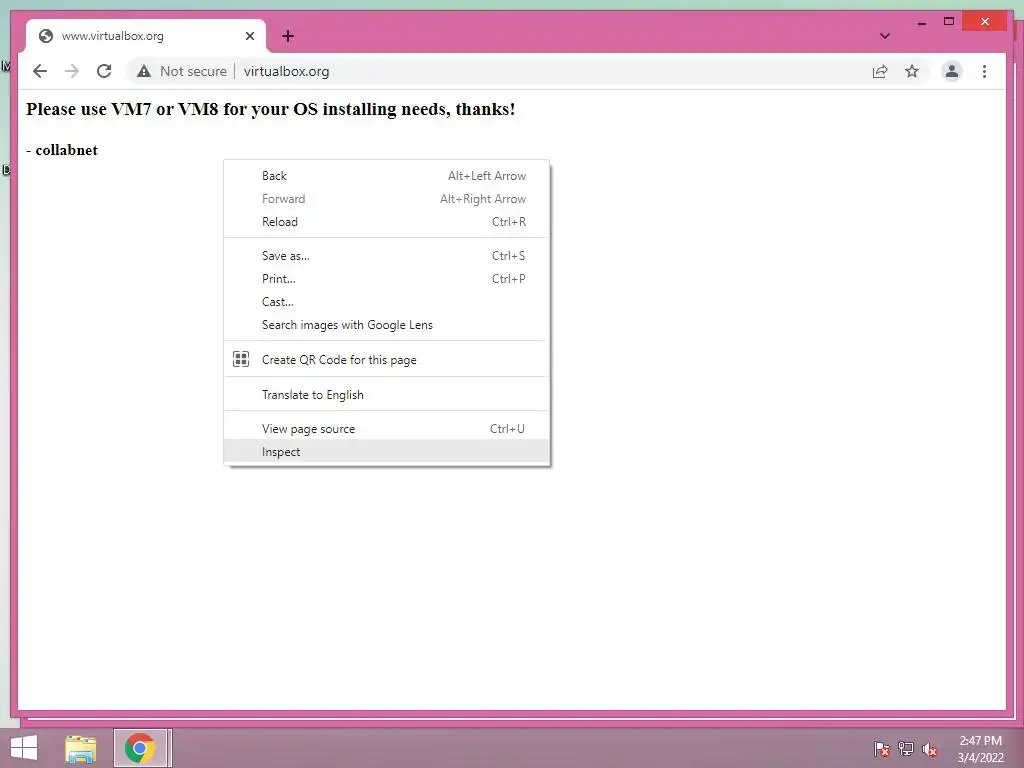Click the '- collabnet' signature text
The width and height of the screenshot is (1024, 768).
pyautogui.click(x=62, y=150)
